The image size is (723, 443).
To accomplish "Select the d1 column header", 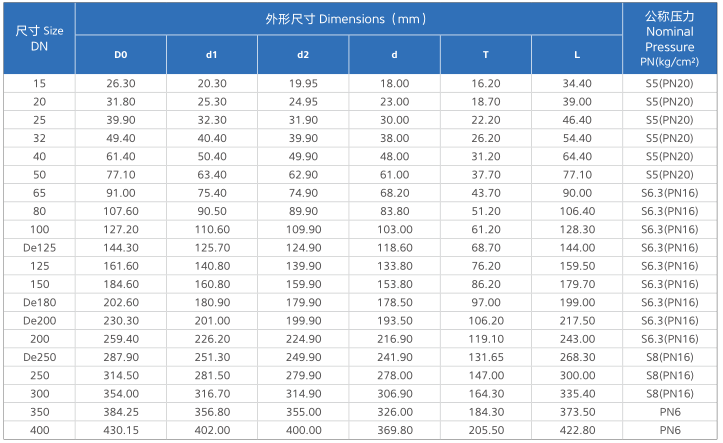I will 212,55.
